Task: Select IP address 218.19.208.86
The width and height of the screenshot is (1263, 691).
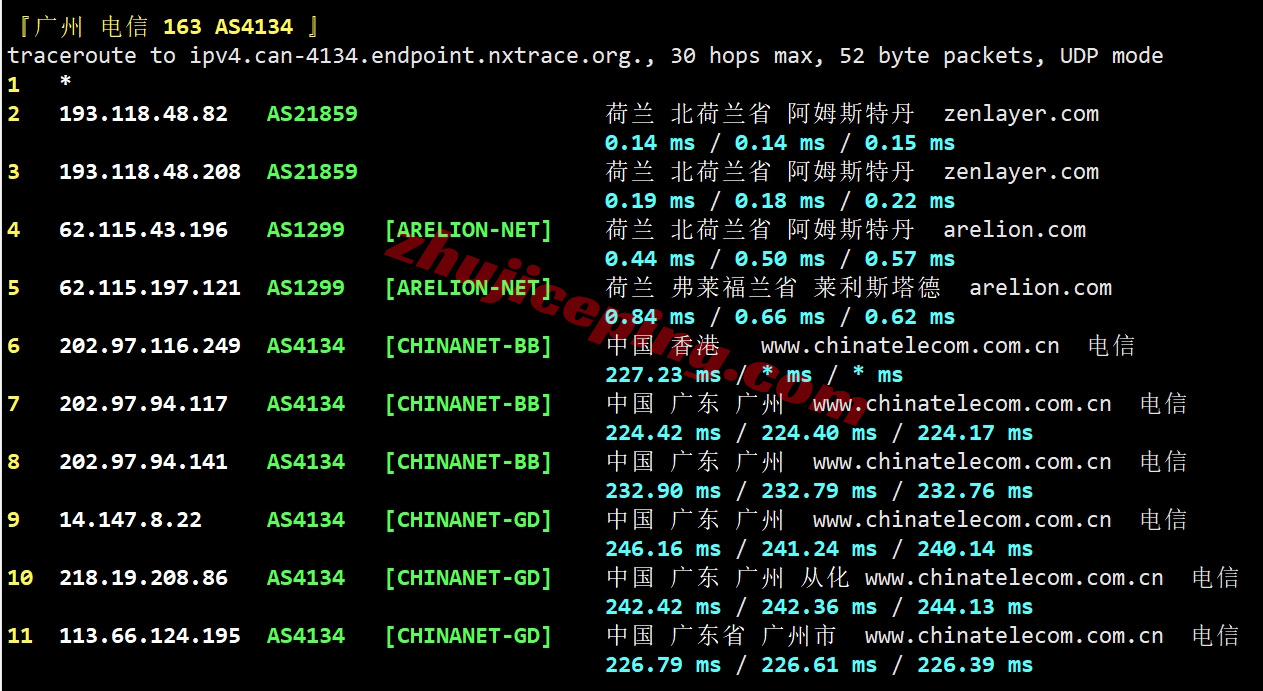Action: point(143,578)
